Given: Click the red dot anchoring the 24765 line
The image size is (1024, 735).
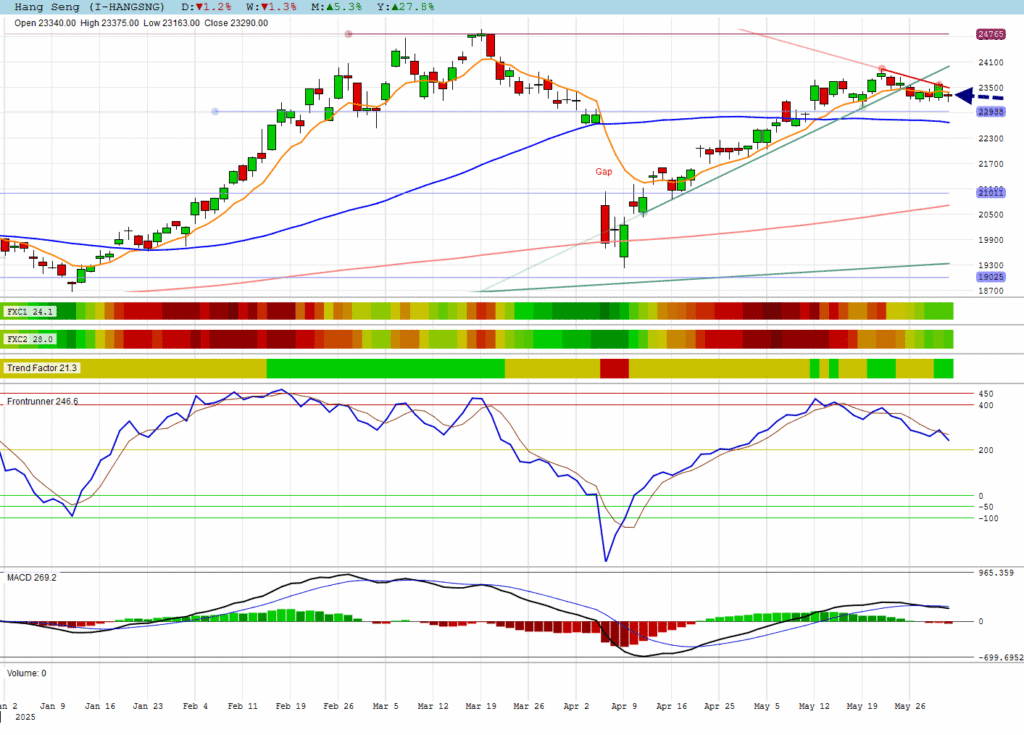Looking at the screenshot, I should 349,34.
